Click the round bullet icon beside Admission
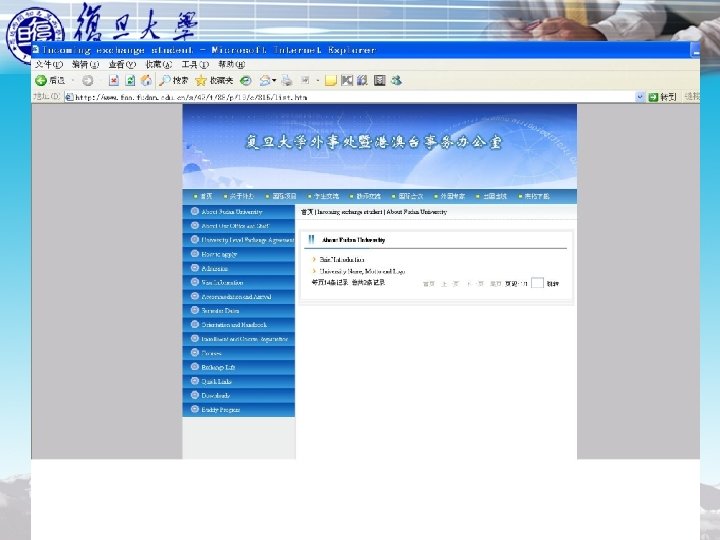This screenshot has height=540, width=720. pyautogui.click(x=195, y=268)
